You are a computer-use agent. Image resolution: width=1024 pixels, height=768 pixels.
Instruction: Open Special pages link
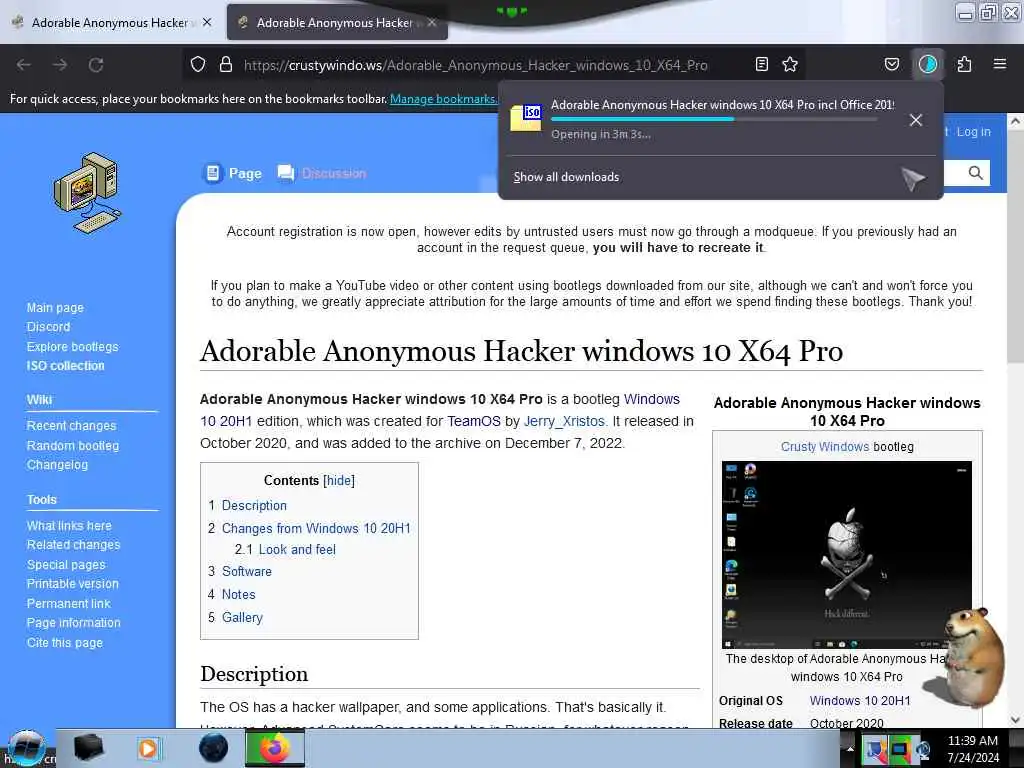(x=66, y=565)
